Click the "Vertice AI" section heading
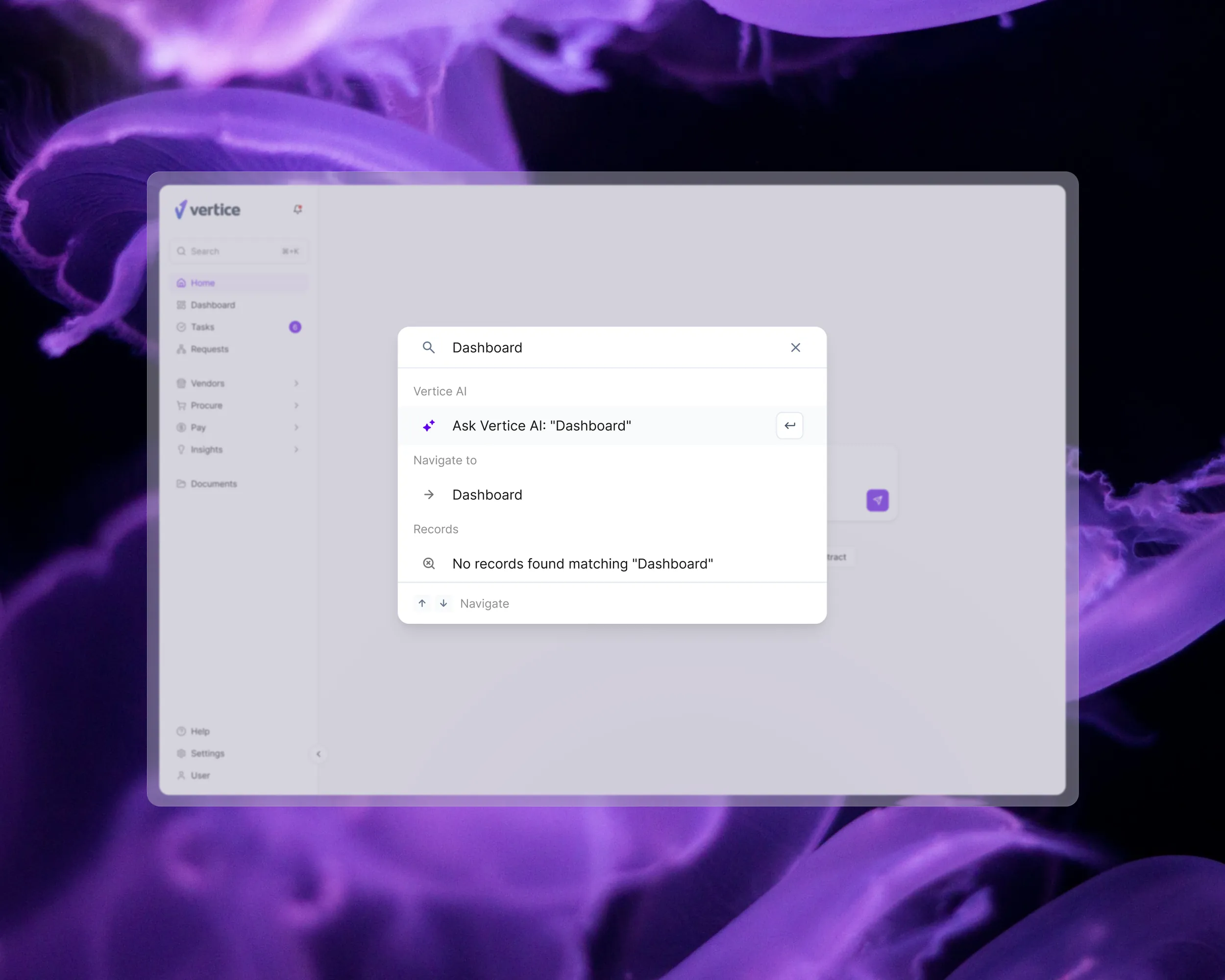1225x980 pixels. point(440,392)
